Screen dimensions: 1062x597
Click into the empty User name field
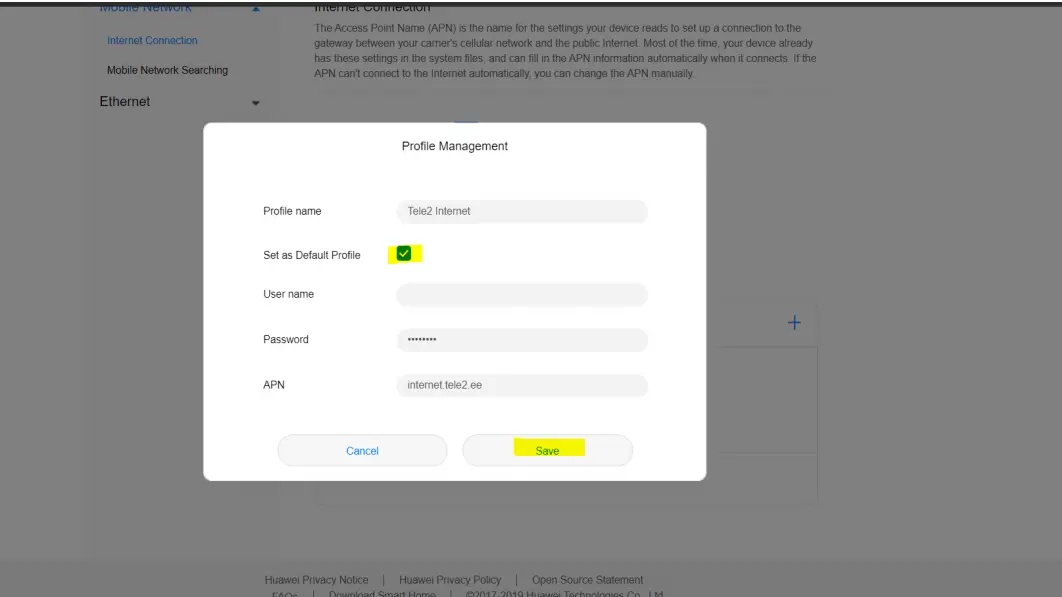coord(522,295)
